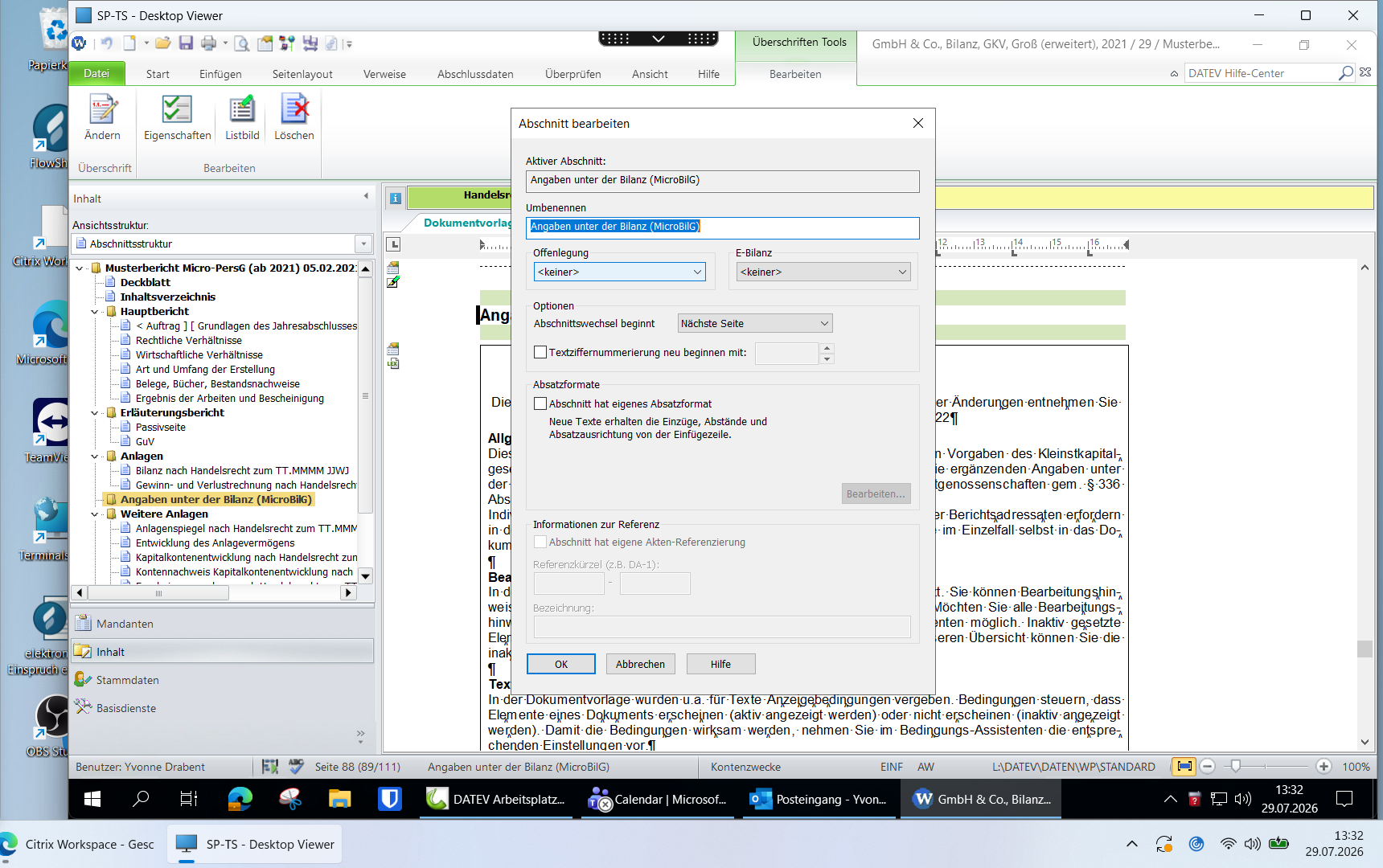Click the DATEV Hilfe-Center search field

click(x=1260, y=73)
